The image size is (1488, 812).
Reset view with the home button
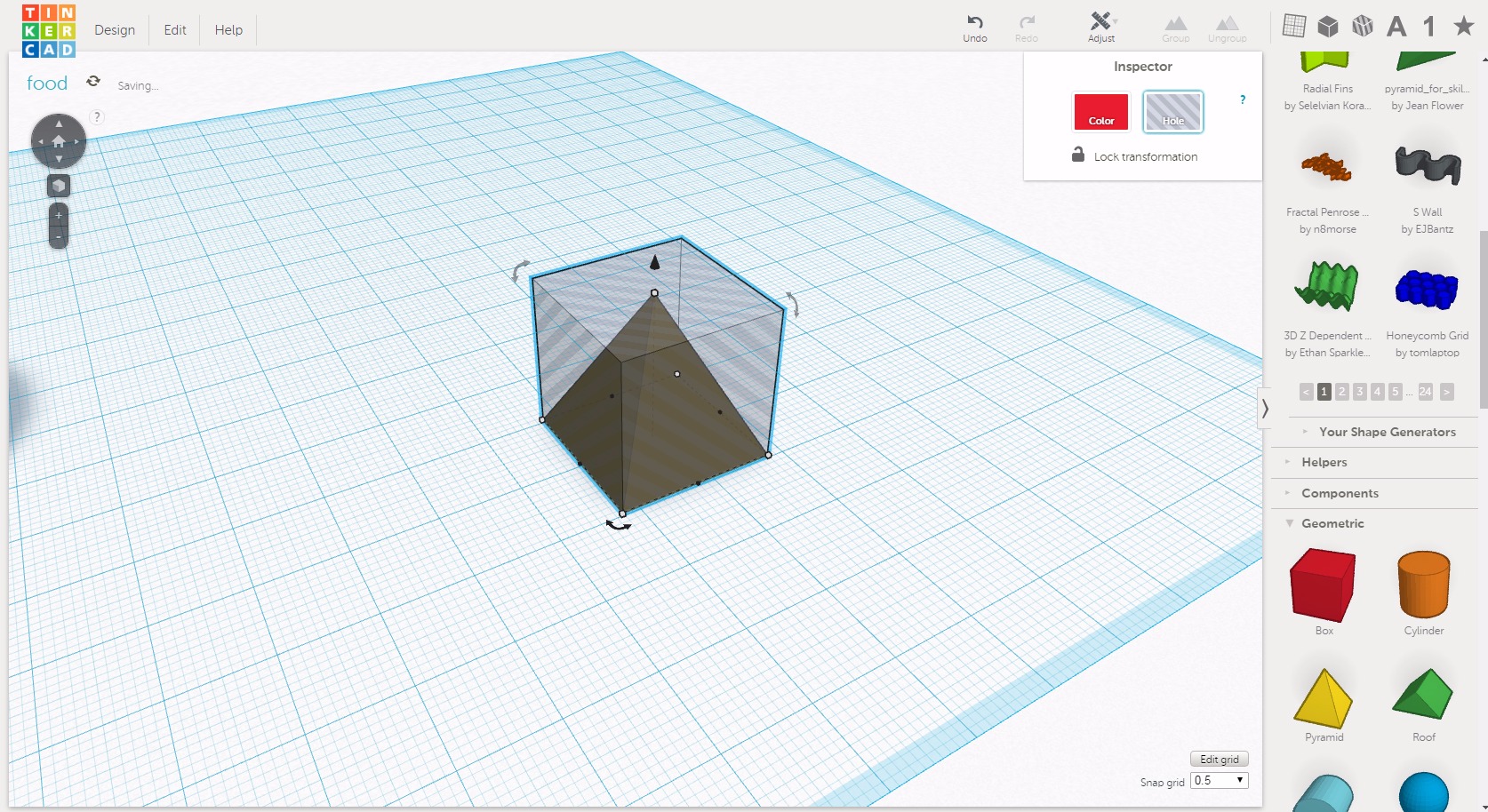pos(59,141)
